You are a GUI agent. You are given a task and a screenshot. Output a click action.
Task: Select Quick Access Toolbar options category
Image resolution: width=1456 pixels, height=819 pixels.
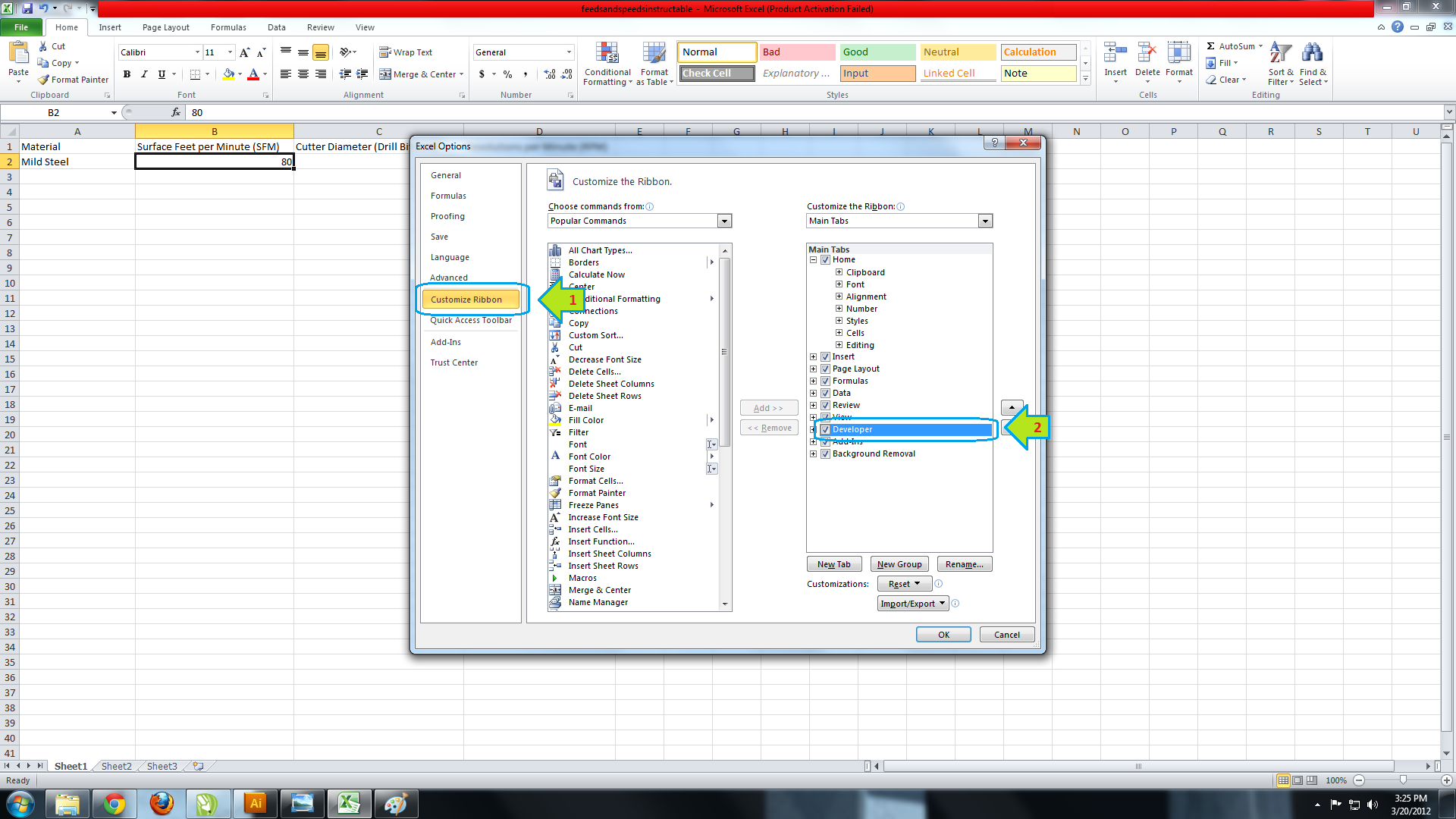click(471, 320)
